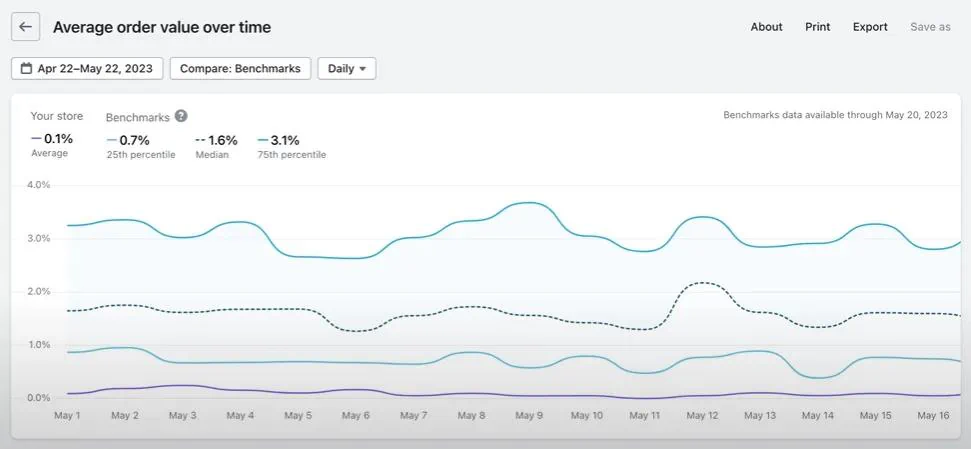This screenshot has height=449, width=971.
Task: Click the May 9 axis label
Action: 529,416
